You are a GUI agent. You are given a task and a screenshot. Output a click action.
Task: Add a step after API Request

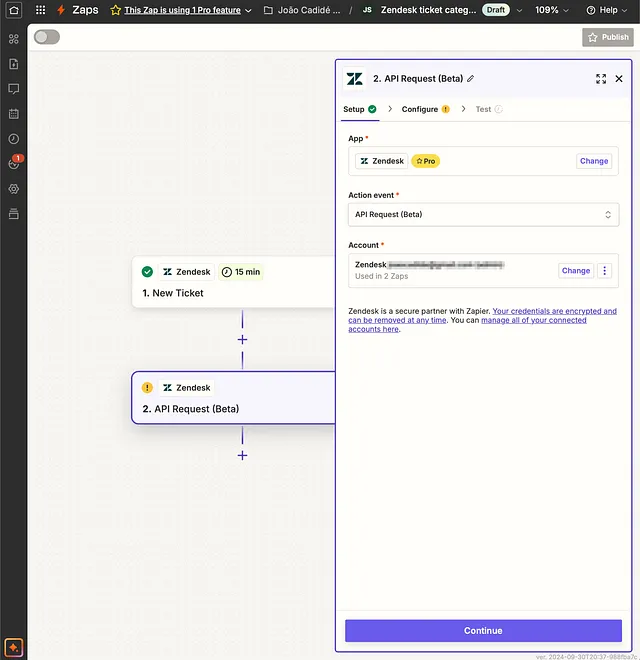click(242, 455)
